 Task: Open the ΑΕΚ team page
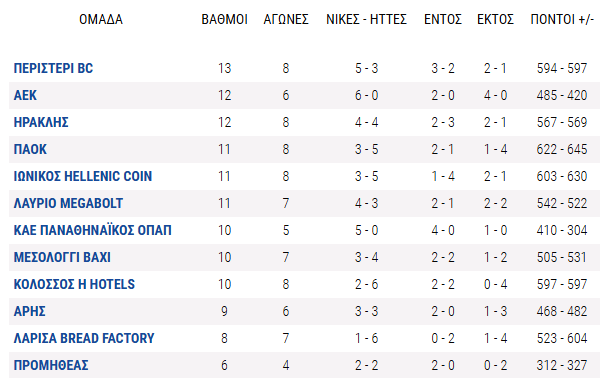(25, 95)
